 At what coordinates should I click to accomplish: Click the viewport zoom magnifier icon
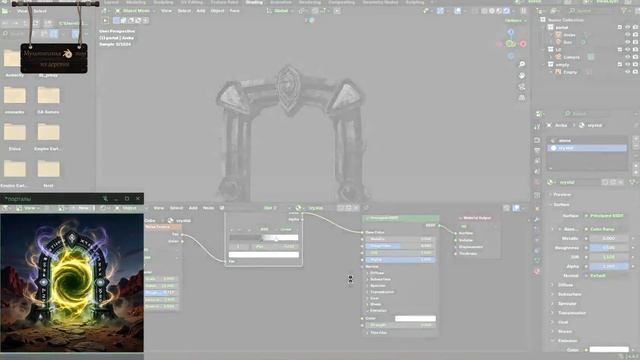522,64
